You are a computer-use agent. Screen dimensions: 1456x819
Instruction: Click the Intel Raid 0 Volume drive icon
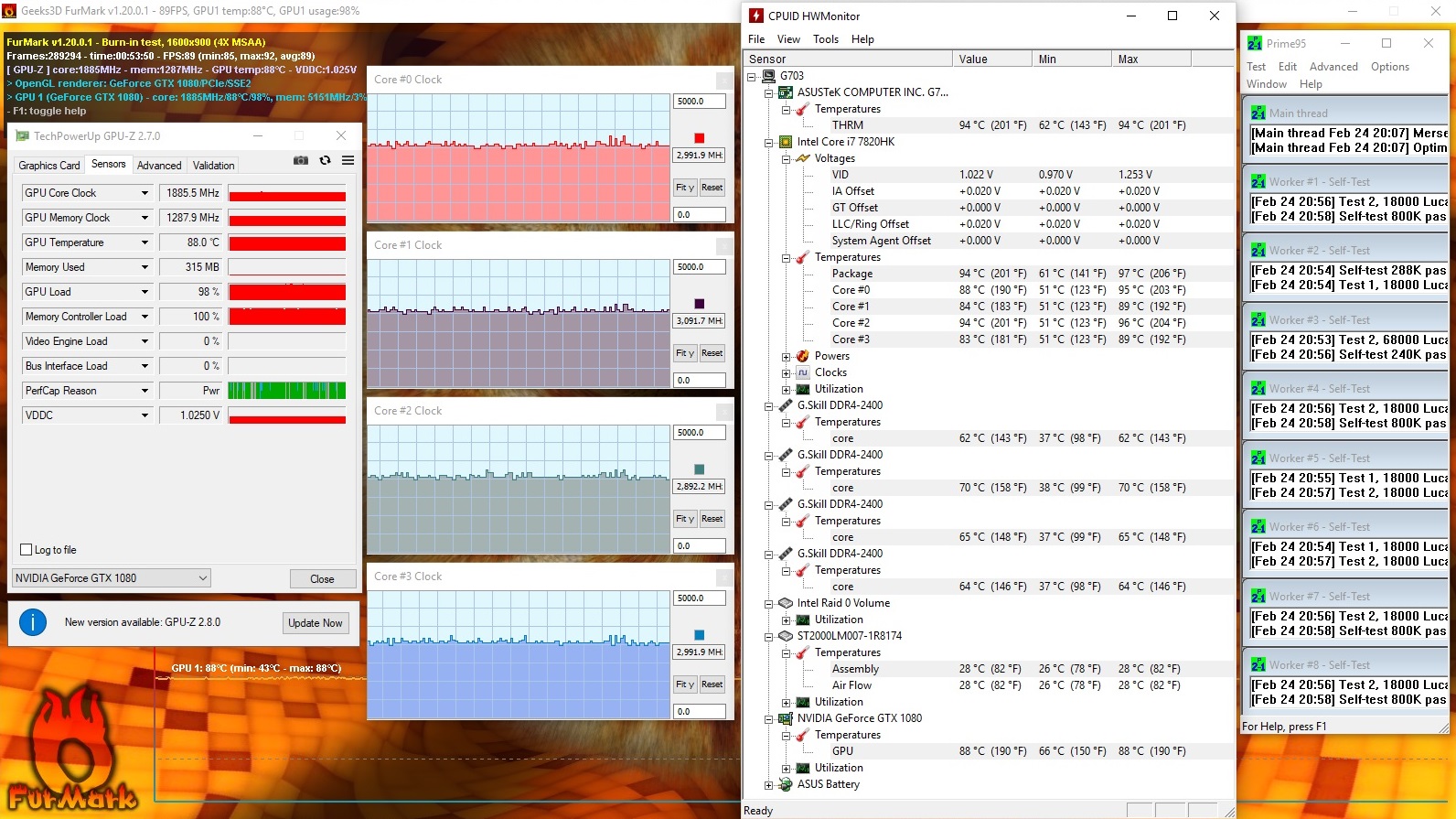click(786, 603)
